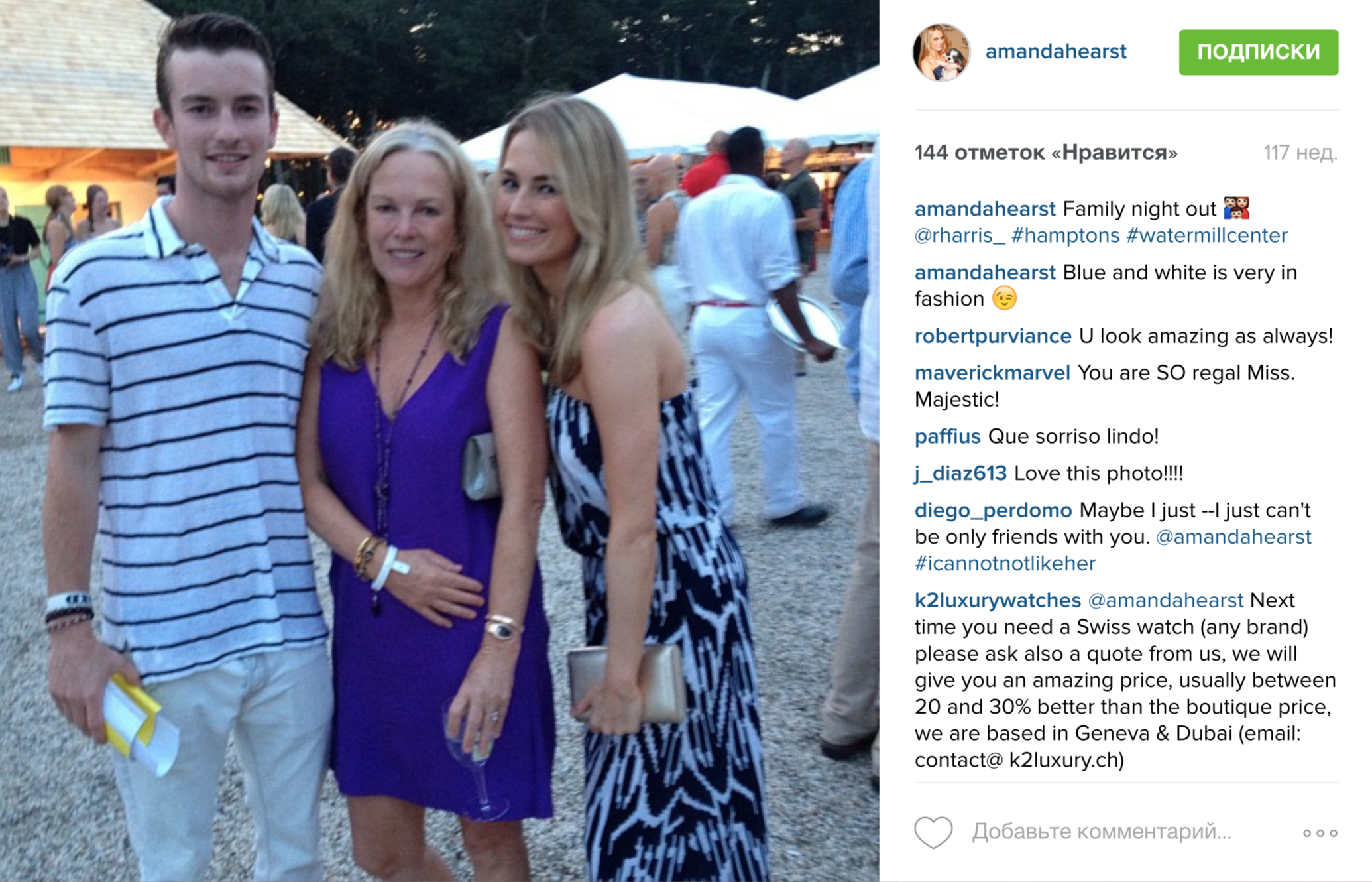The width and height of the screenshot is (1372, 882).
Task: Visit maverickmarvel commenter profile
Action: coord(992,373)
